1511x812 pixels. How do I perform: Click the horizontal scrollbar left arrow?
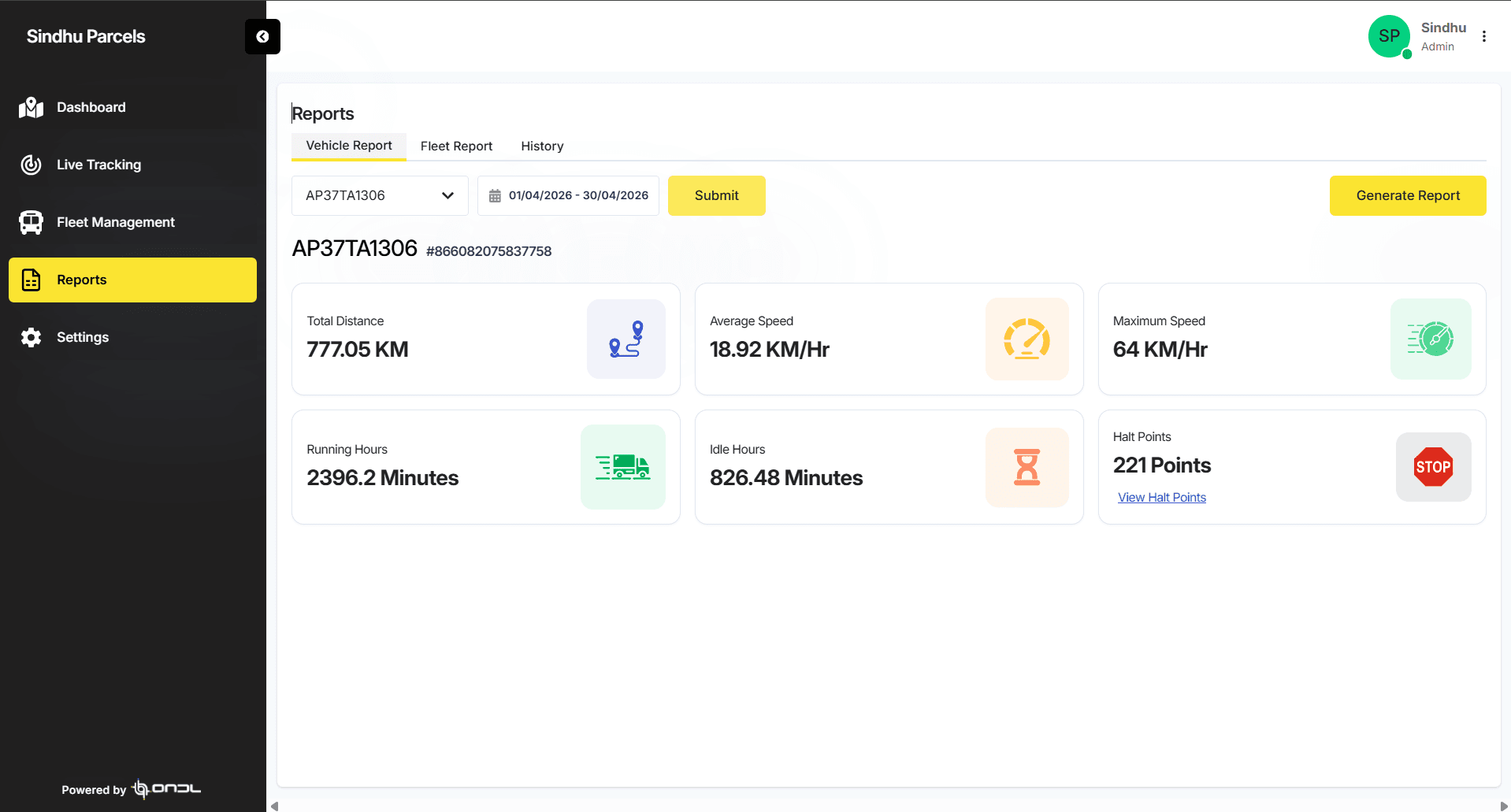point(274,806)
